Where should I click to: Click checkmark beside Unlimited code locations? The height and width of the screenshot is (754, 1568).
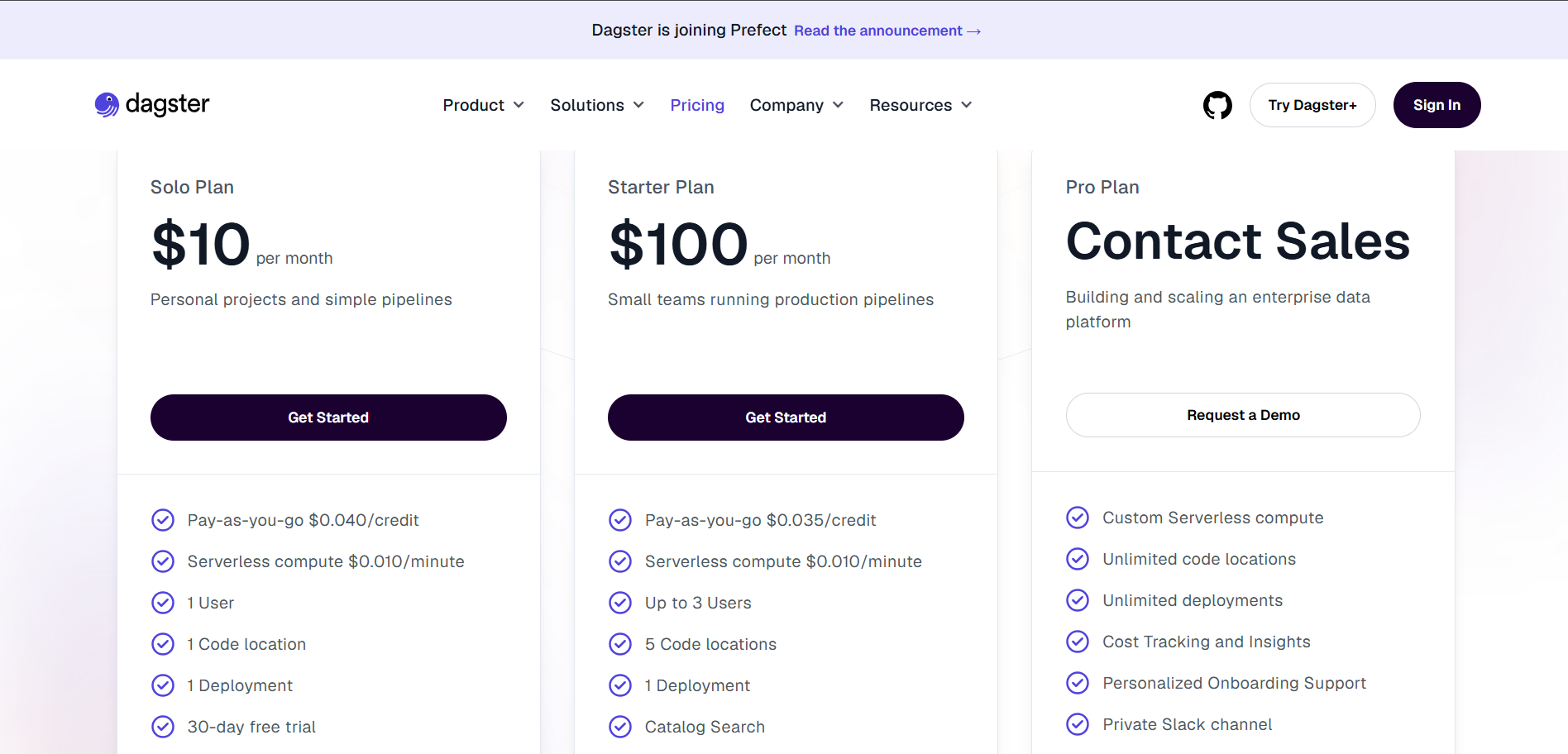(1078, 559)
